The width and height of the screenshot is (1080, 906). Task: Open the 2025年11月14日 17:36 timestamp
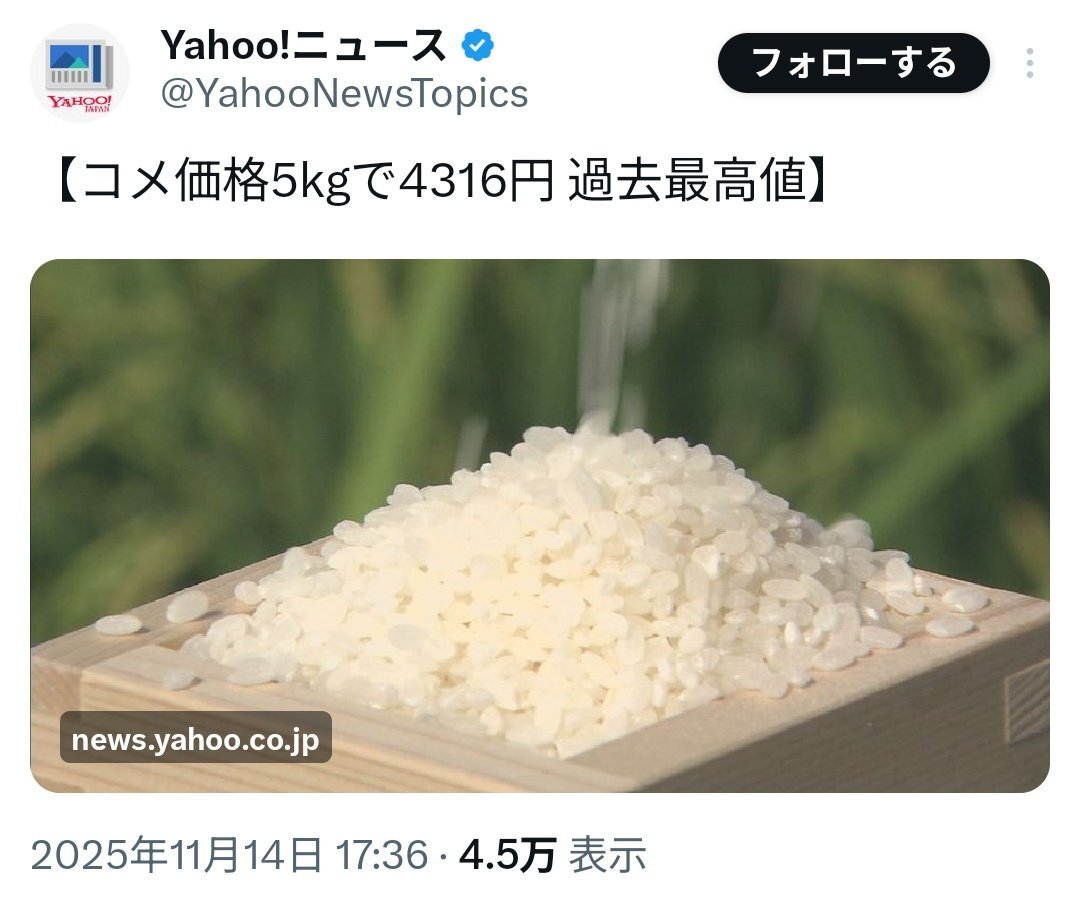[x=229, y=854]
